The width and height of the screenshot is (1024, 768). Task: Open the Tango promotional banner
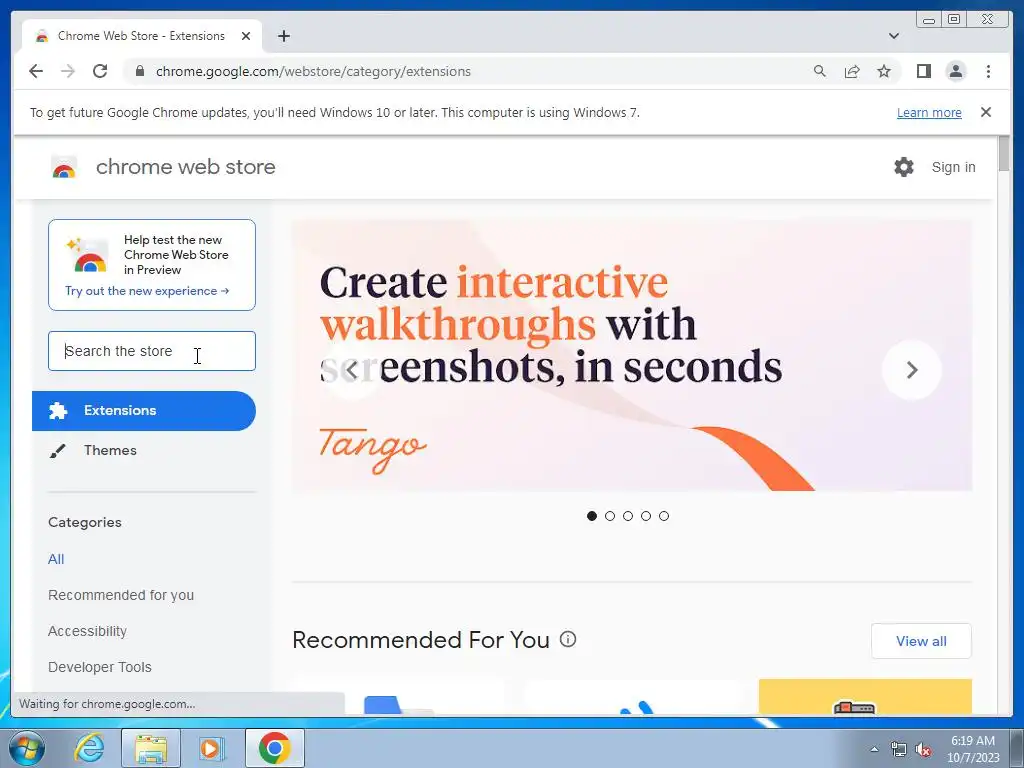[x=632, y=355]
